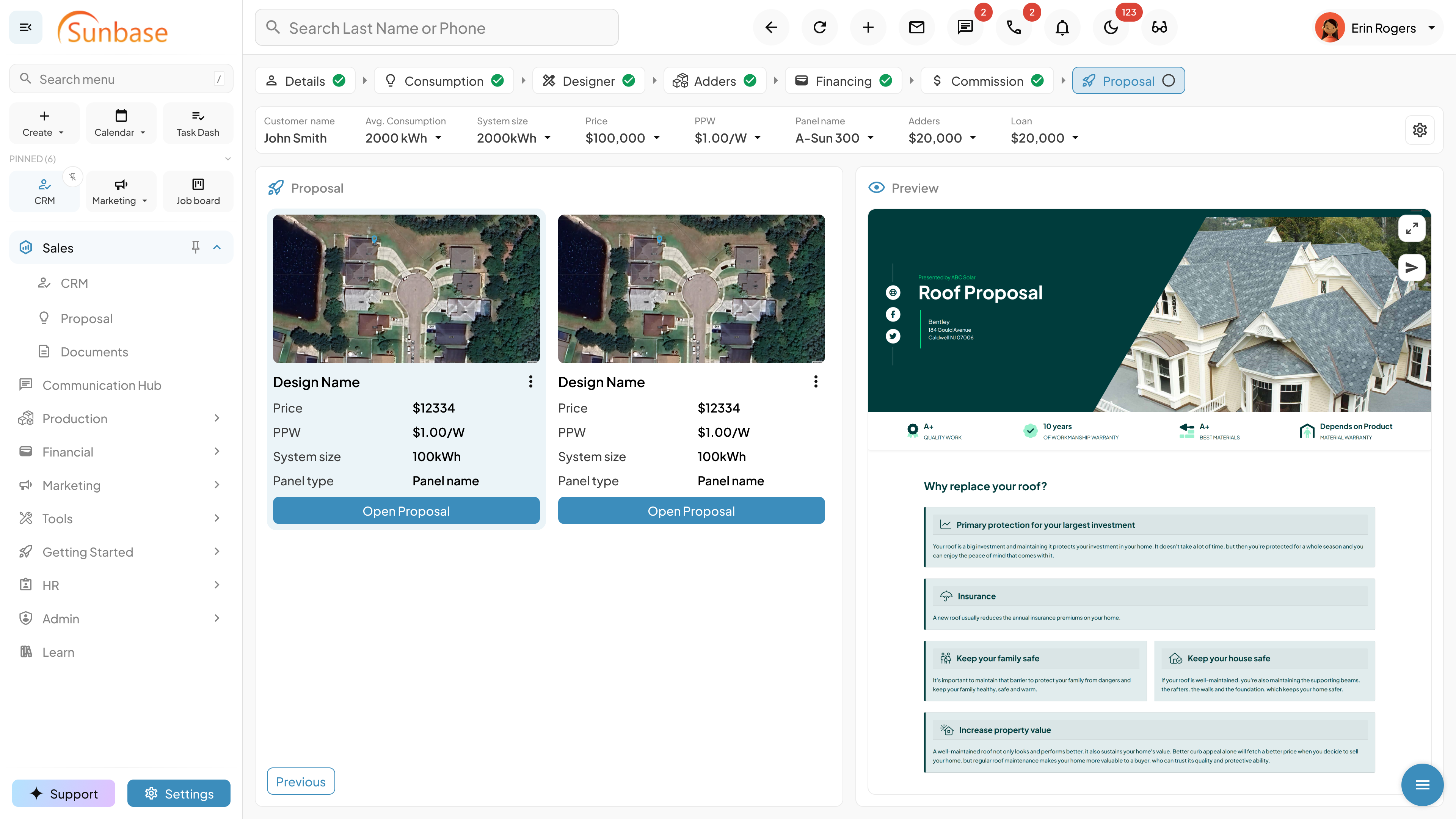Viewport: 1456px width, 819px height.
Task: Click send arrow icon on preview
Action: (1411, 267)
